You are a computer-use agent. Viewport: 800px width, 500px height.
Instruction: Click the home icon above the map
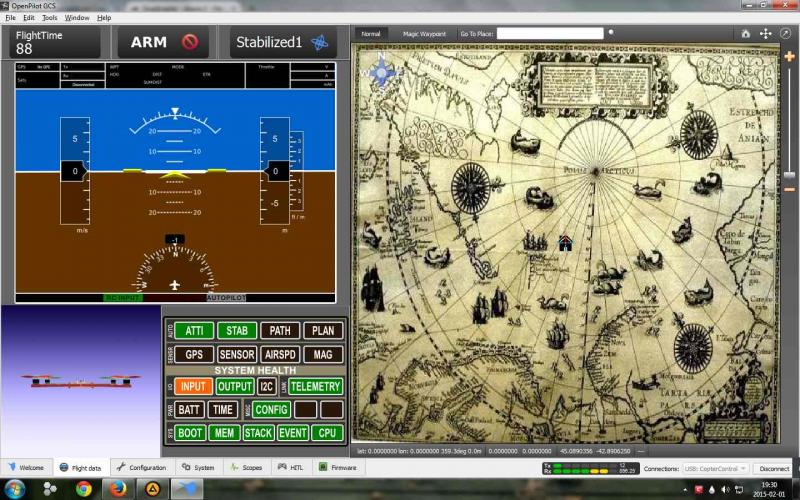point(745,33)
